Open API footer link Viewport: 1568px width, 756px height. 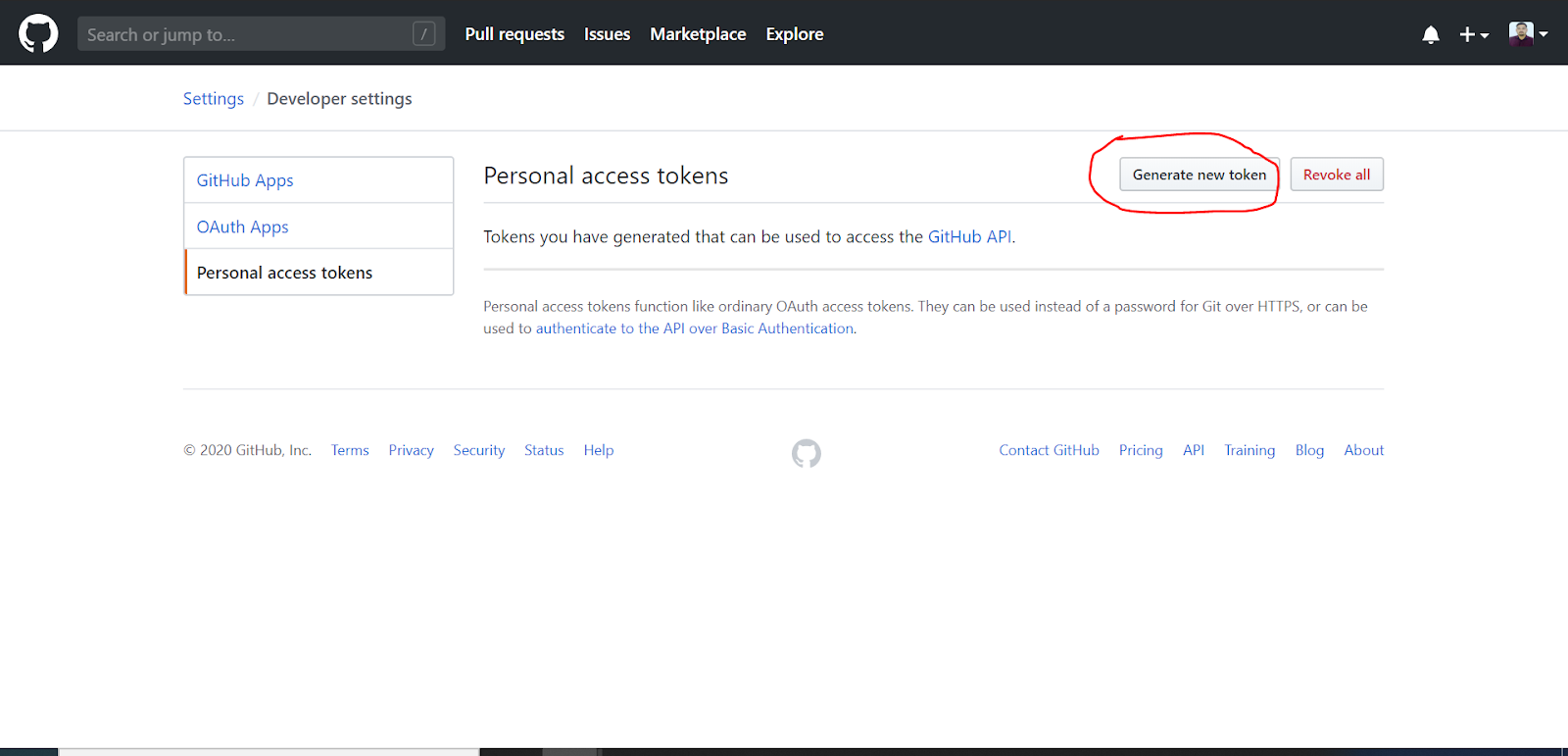point(1194,450)
